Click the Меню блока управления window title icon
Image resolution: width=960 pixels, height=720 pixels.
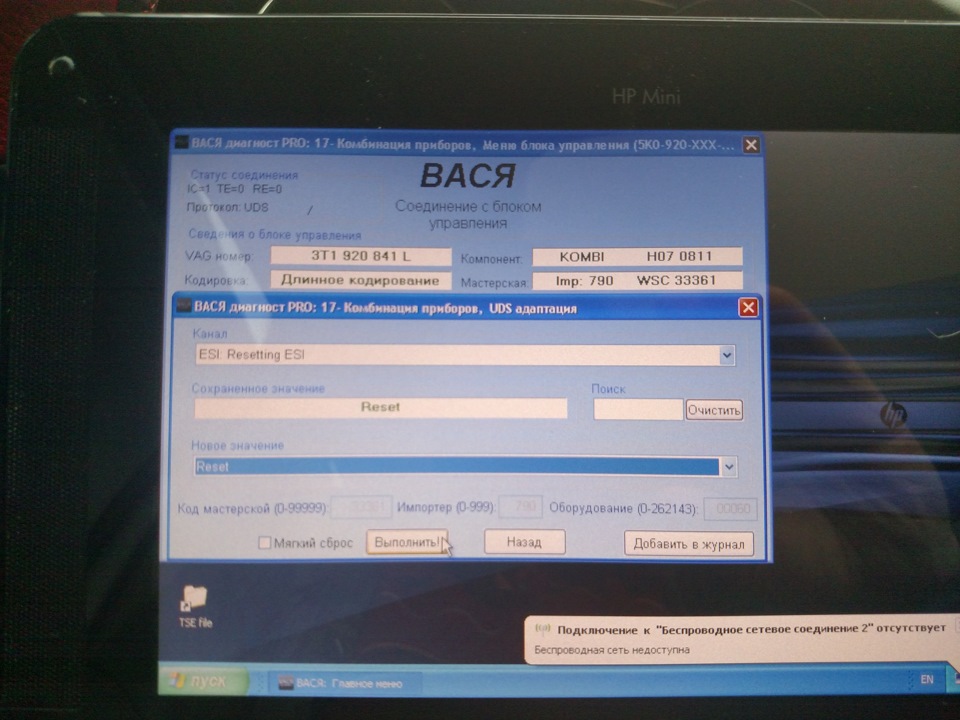point(181,143)
